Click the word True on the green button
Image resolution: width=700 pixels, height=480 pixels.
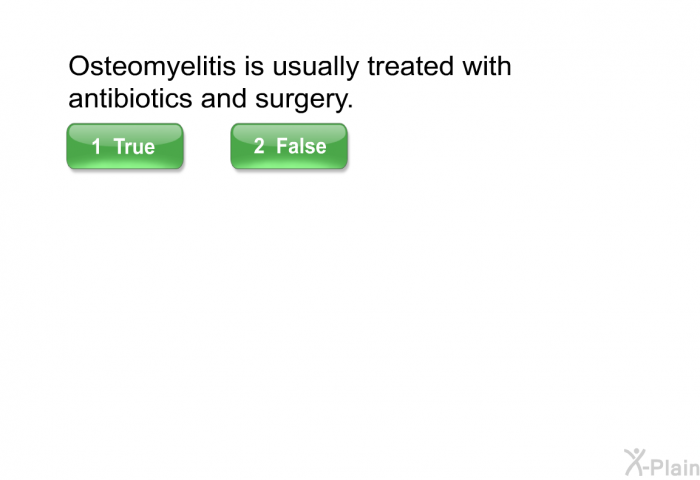134,147
